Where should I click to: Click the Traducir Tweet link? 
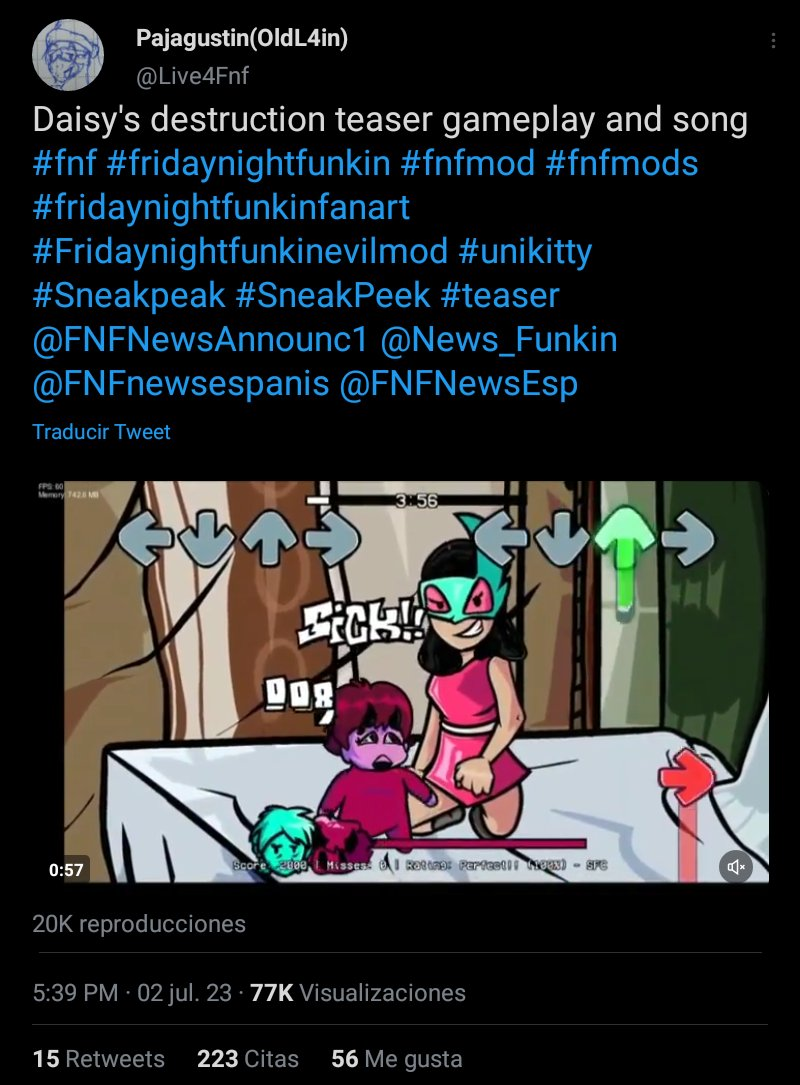(x=101, y=432)
